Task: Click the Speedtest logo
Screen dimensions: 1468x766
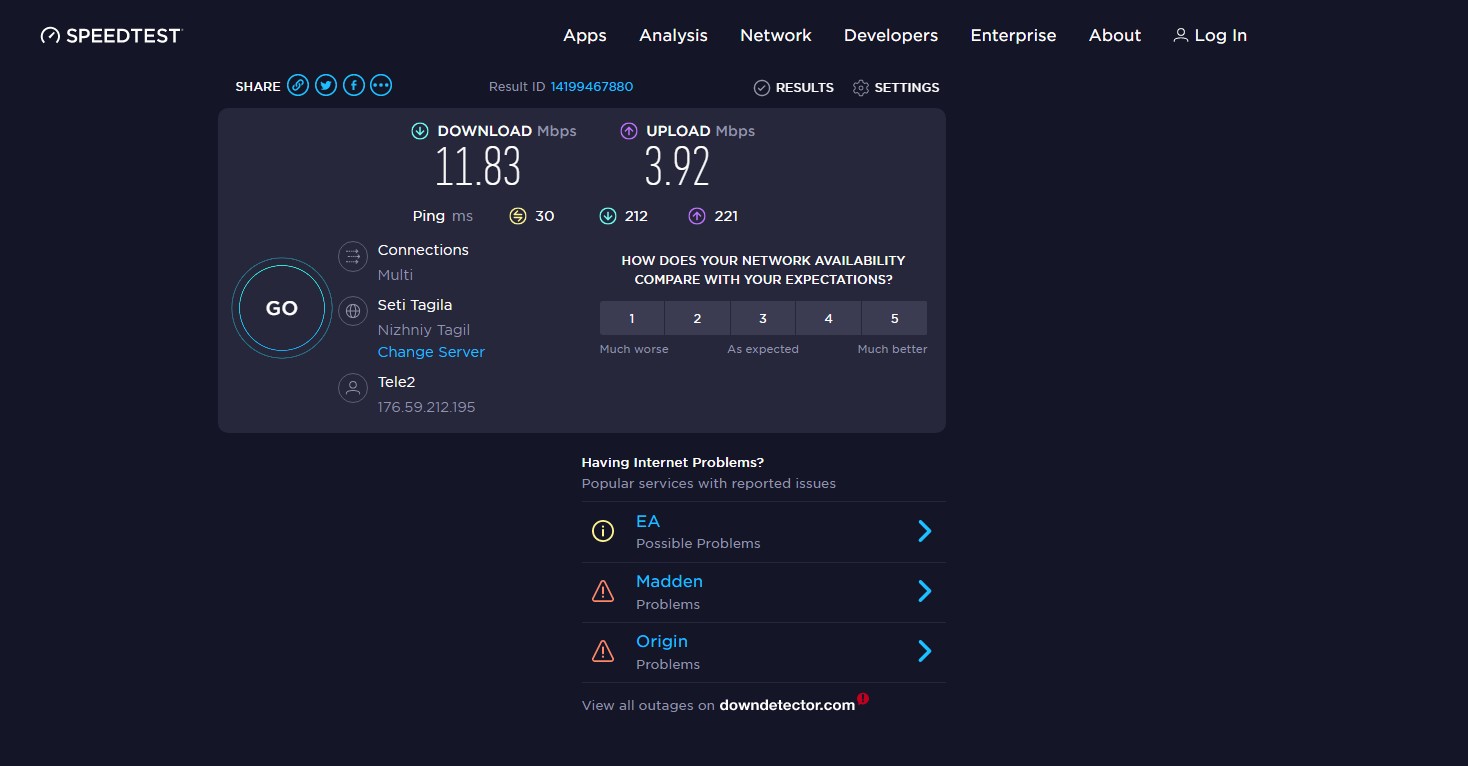Action: point(111,35)
